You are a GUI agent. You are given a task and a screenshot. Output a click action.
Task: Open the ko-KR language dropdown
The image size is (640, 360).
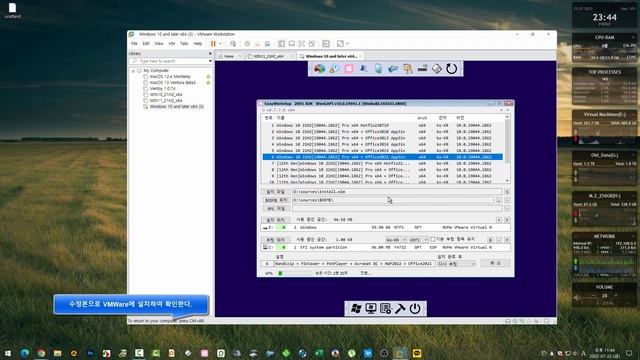[396, 240]
